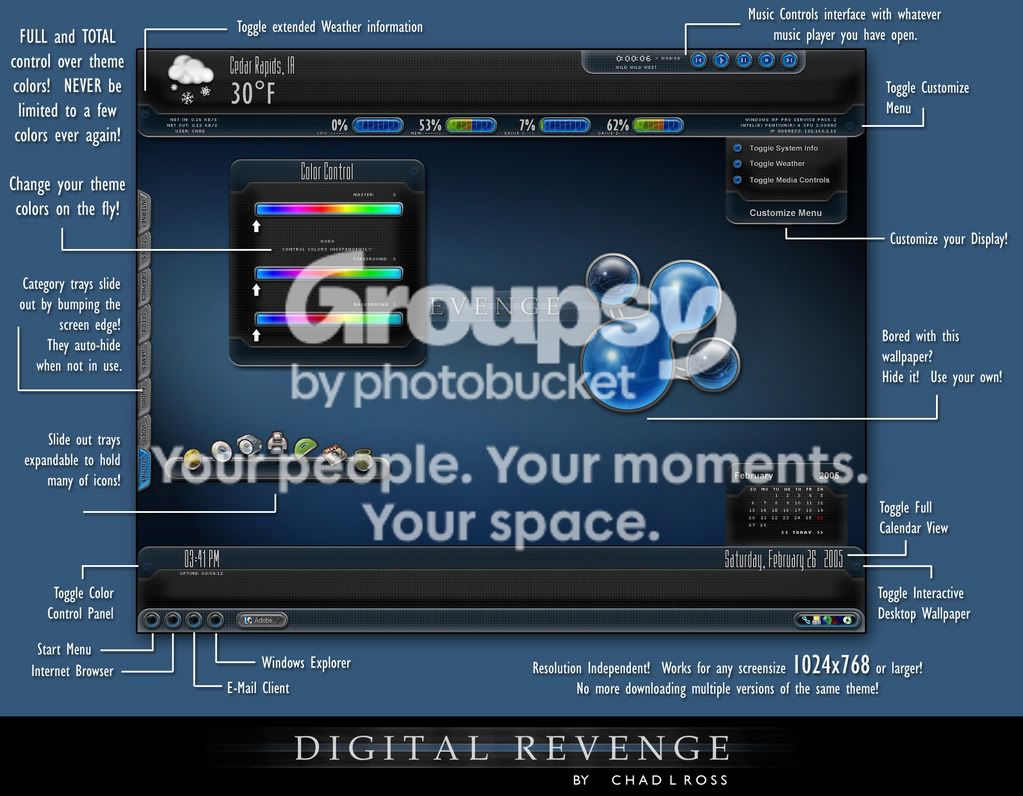Slide out the Tools category tray
This screenshot has height=796, width=1023.
143,249
